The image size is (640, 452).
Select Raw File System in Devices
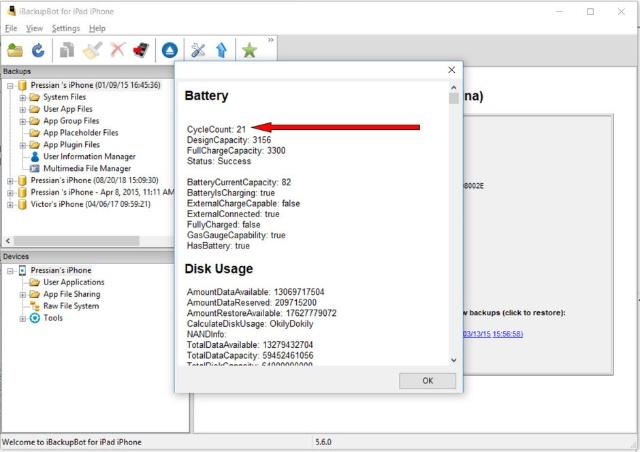71,306
